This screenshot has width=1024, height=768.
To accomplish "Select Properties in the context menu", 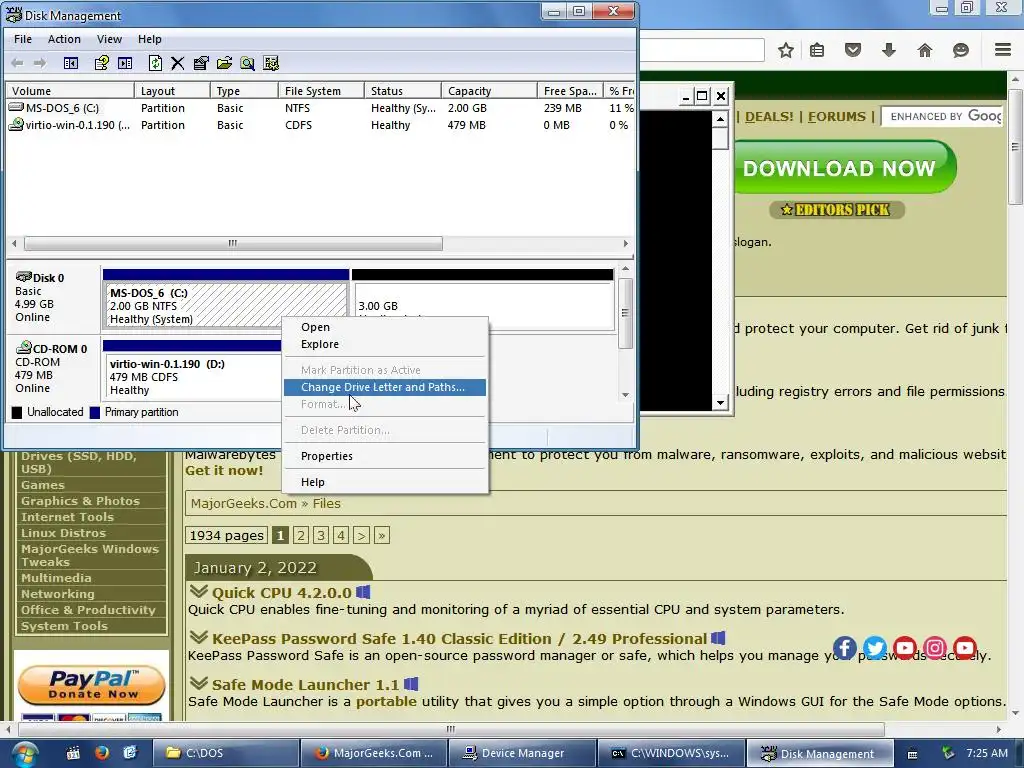I will click(385, 456).
